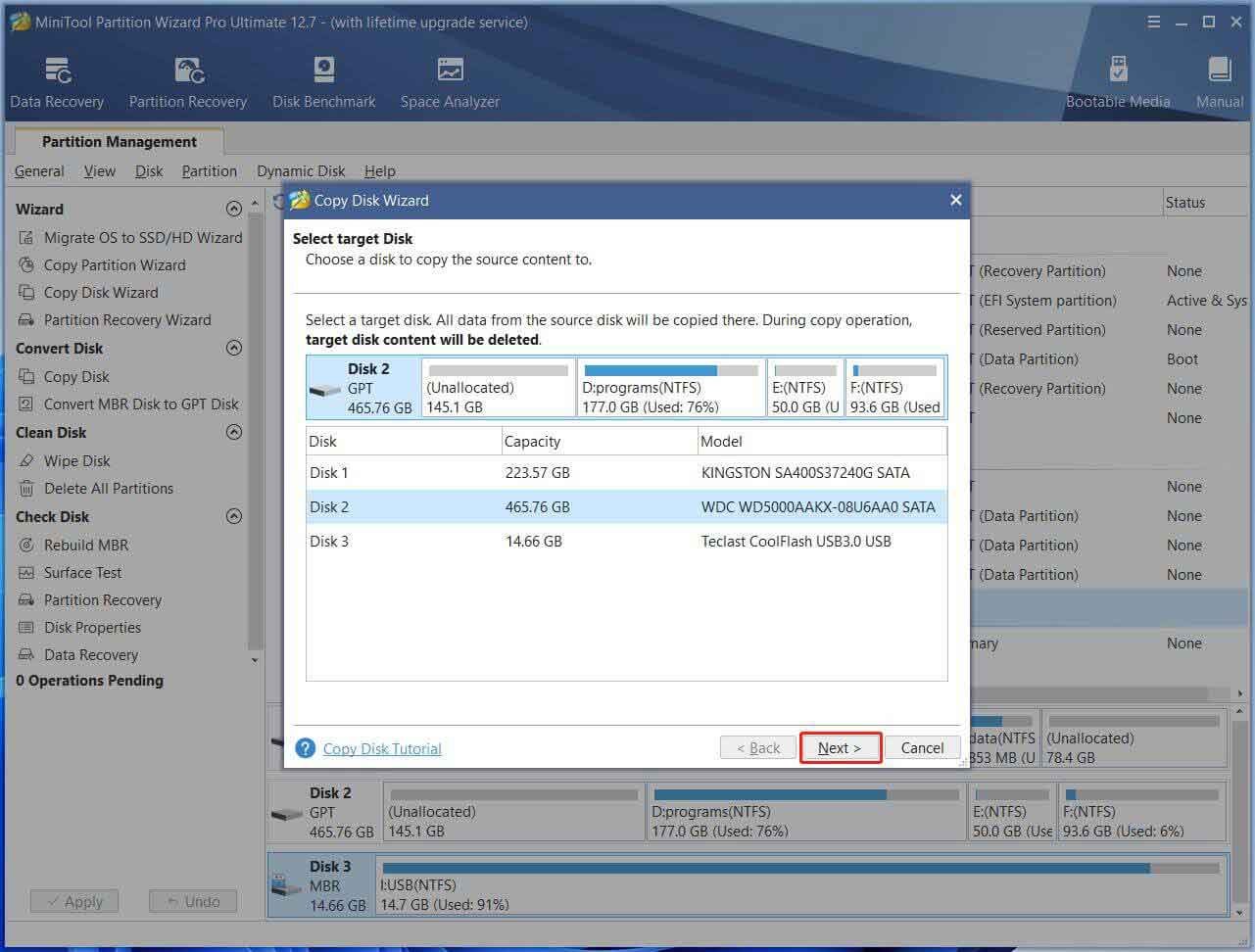
Task: Select Disk 3 Teclast CoolFlash row
Action: pos(627,542)
